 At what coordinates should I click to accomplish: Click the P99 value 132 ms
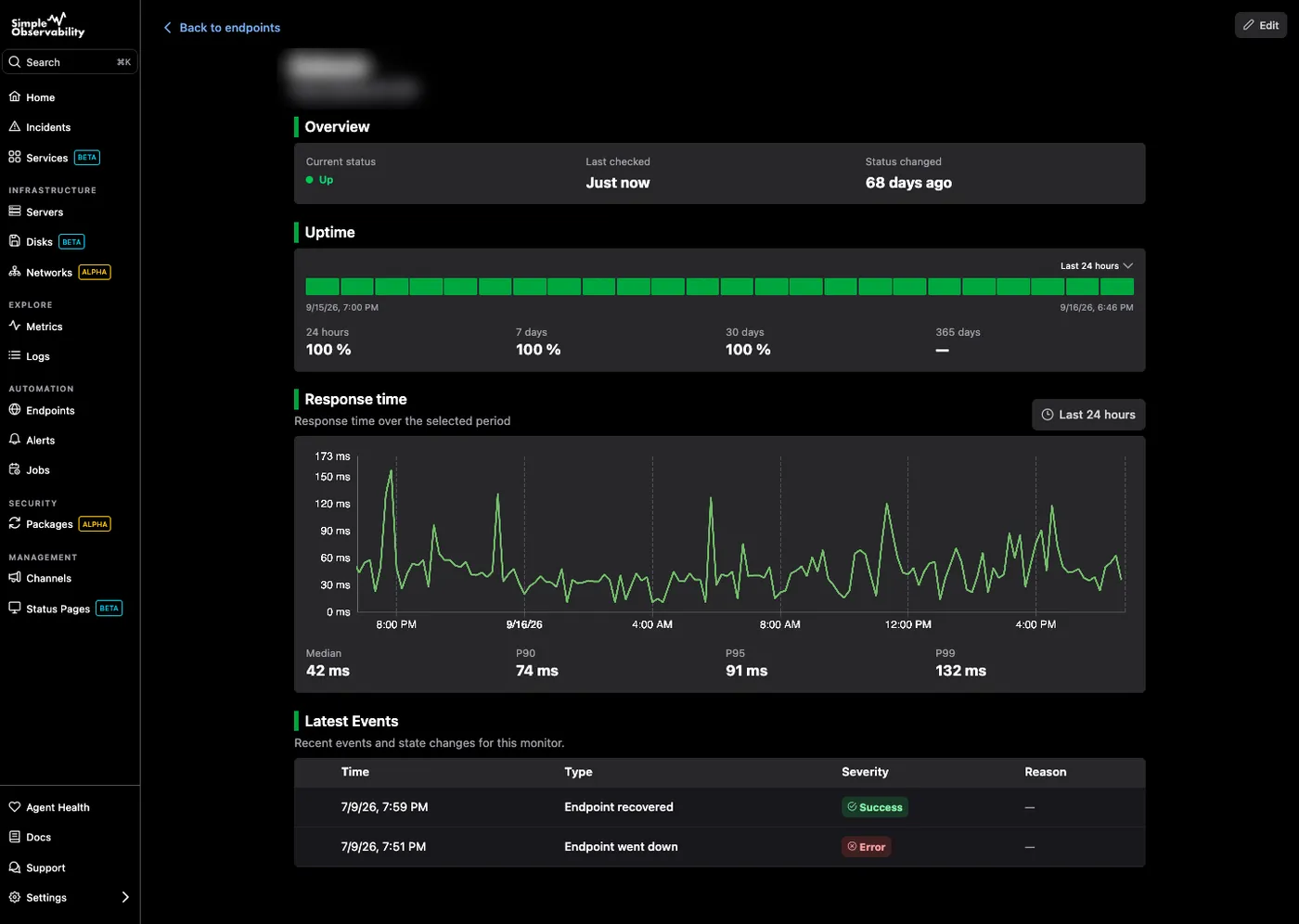(960, 671)
